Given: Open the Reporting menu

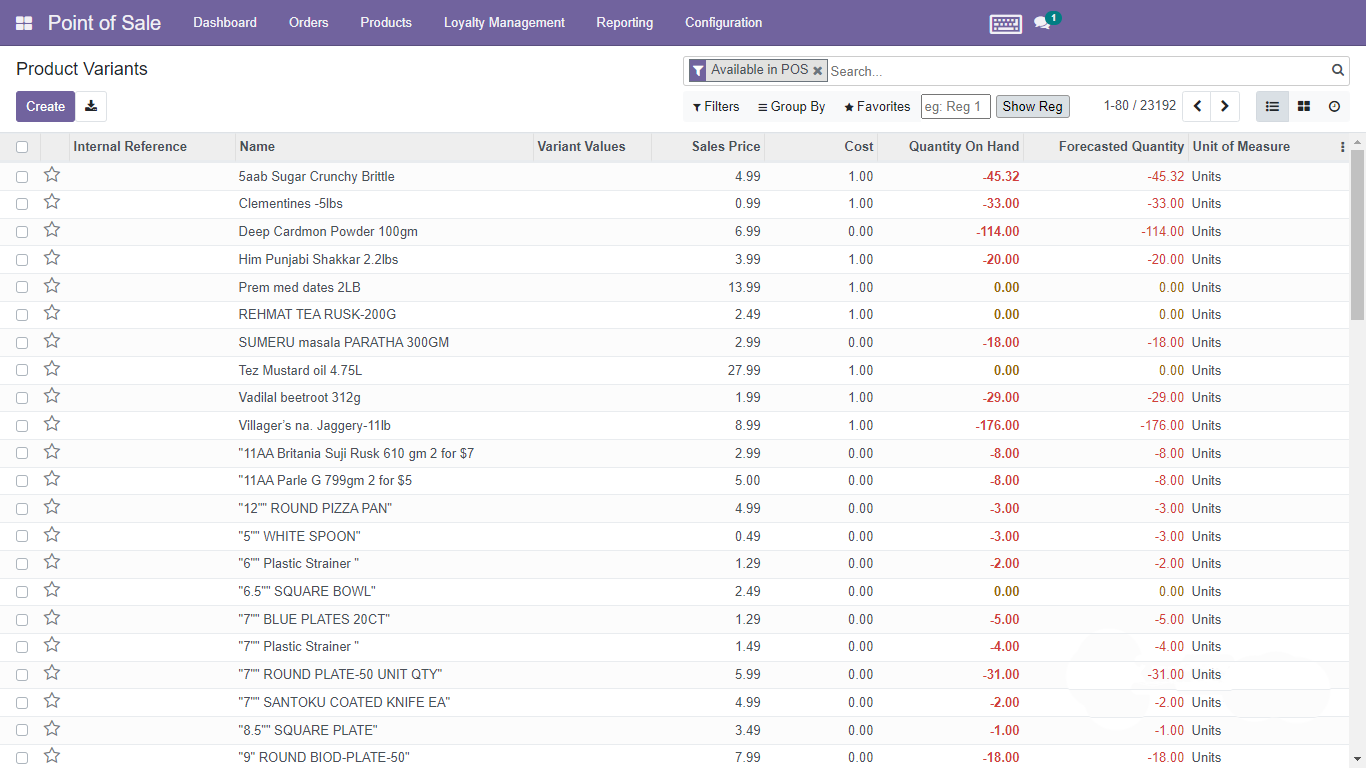Looking at the screenshot, I should click(x=624, y=23).
